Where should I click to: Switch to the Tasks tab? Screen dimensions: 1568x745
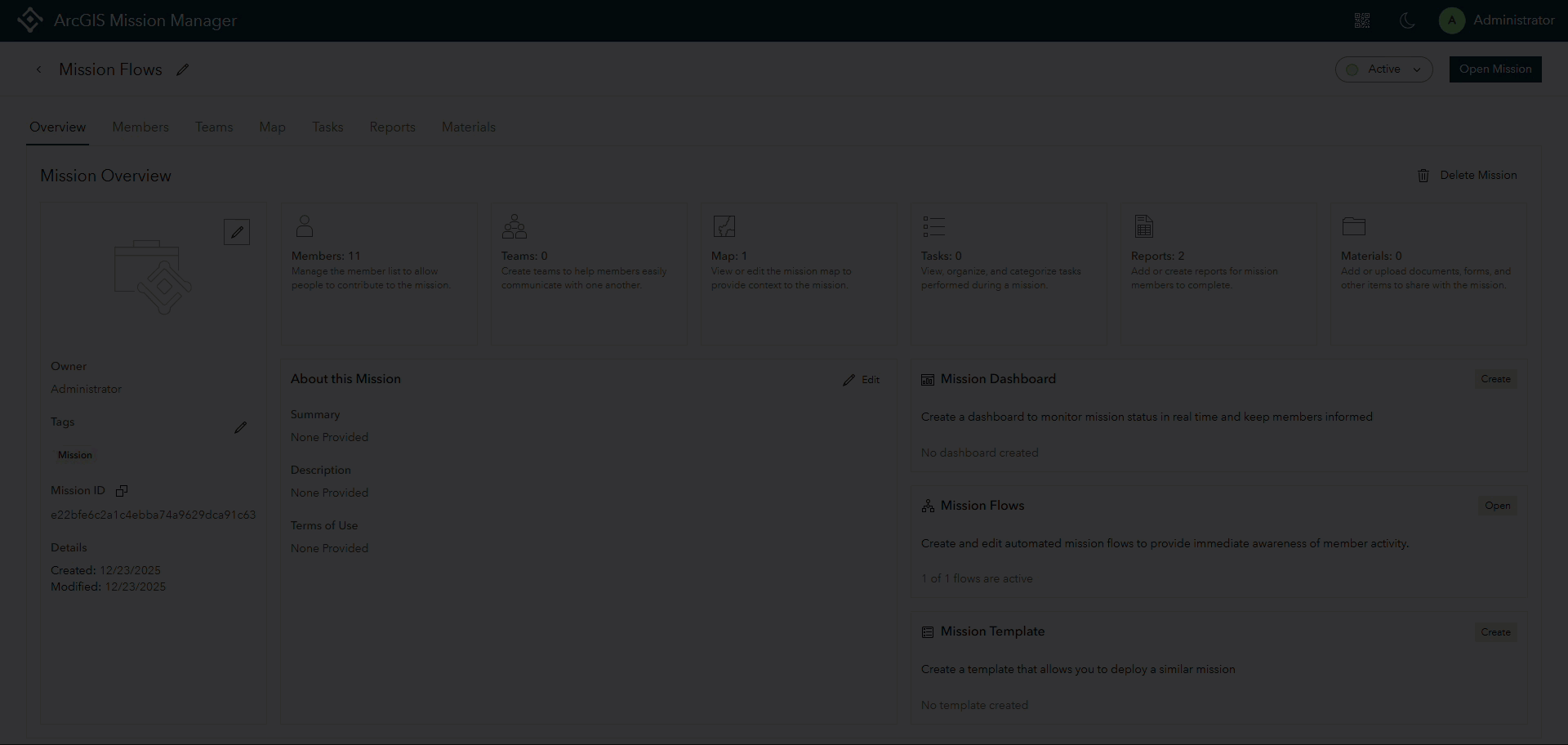click(327, 127)
